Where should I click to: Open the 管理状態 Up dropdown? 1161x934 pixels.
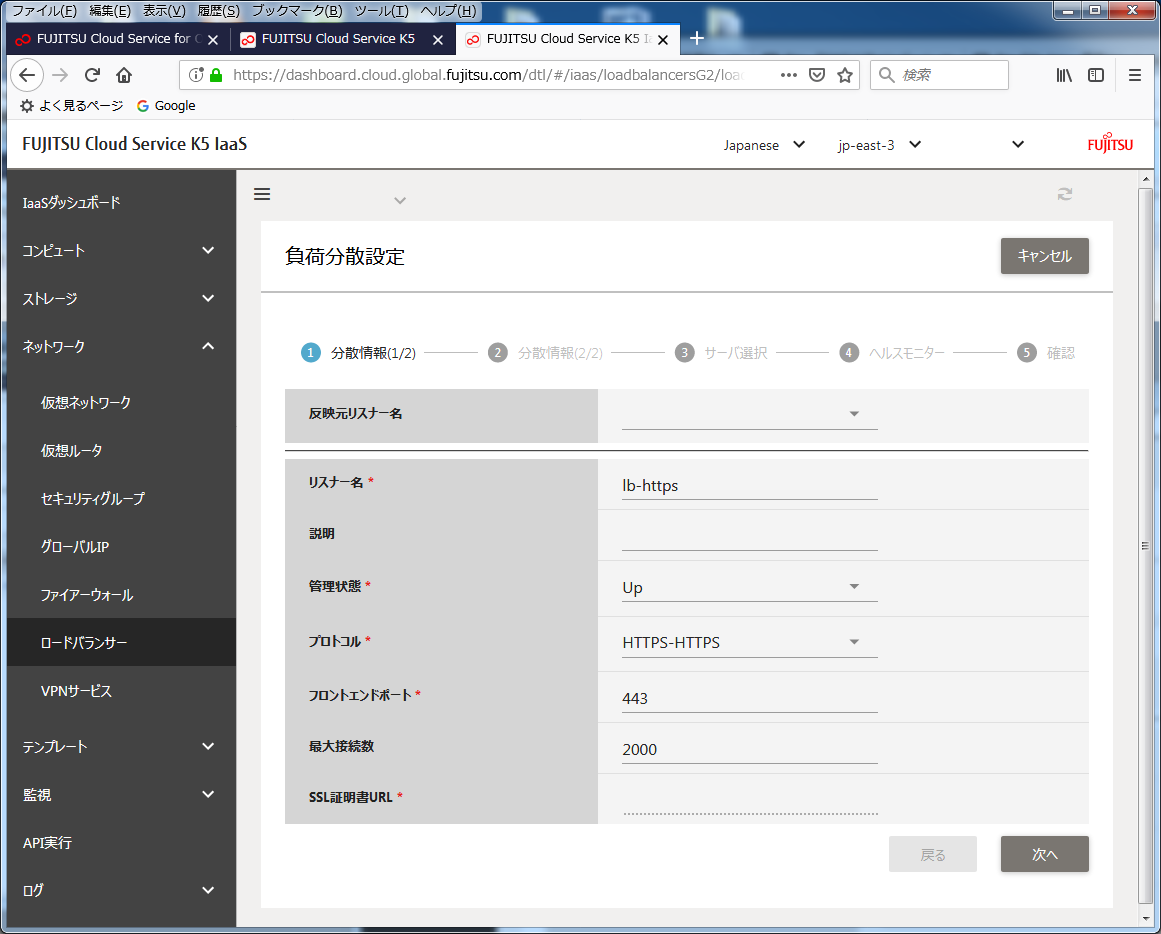click(x=749, y=587)
